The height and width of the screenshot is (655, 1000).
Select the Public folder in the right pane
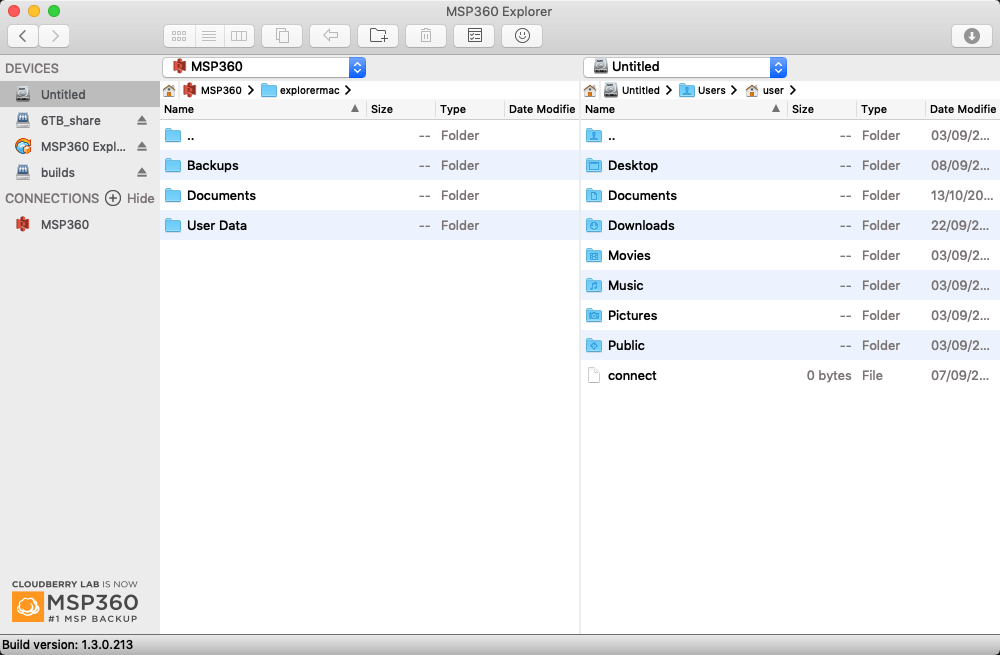(790, 345)
